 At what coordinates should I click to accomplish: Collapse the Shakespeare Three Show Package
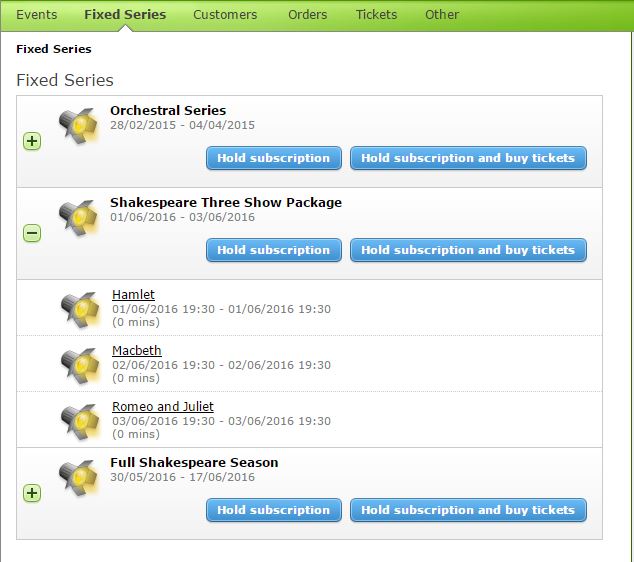click(32, 233)
